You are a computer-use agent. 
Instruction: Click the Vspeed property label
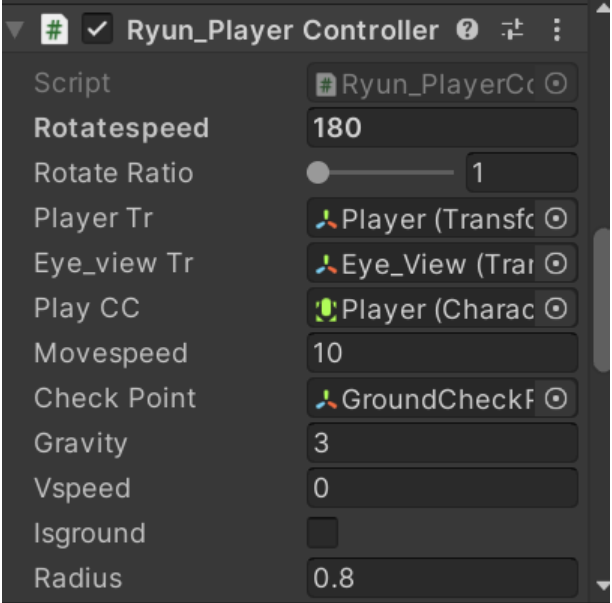click(x=82, y=489)
